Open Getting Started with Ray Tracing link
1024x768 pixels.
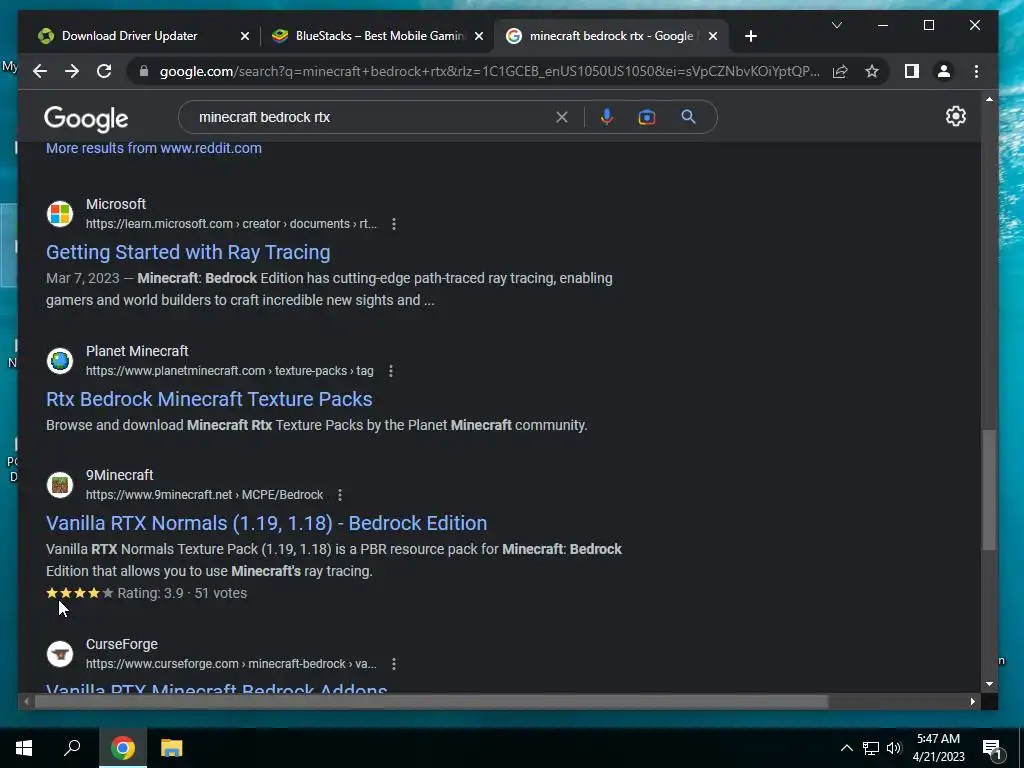coord(188,252)
